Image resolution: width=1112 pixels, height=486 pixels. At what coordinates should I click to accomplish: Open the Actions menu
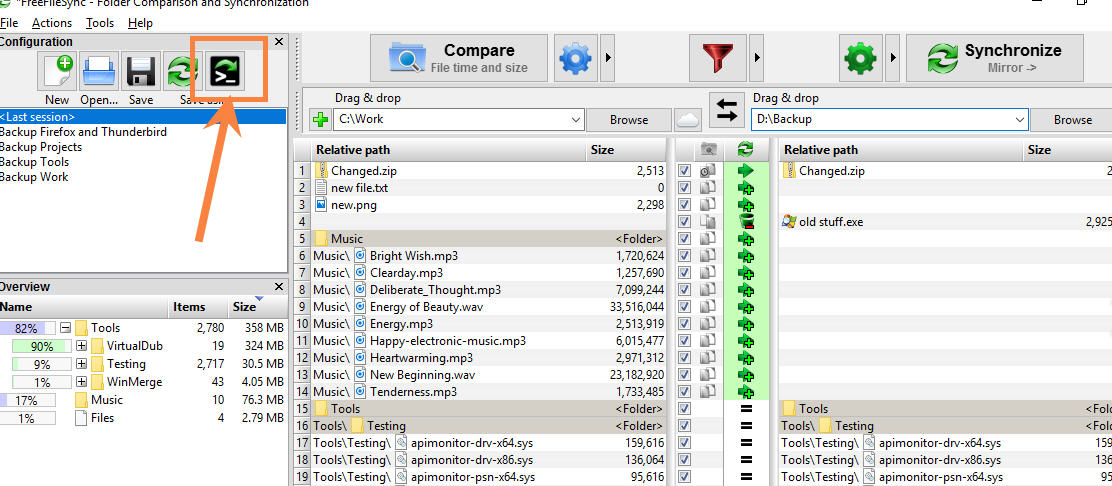[x=52, y=23]
